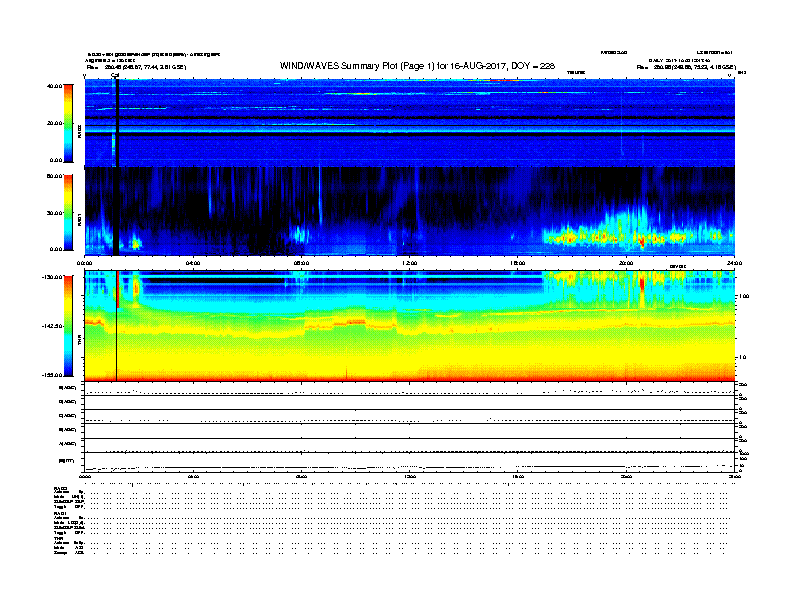Click the 08:00 tick label under bottom strip charts

pos(301,477)
